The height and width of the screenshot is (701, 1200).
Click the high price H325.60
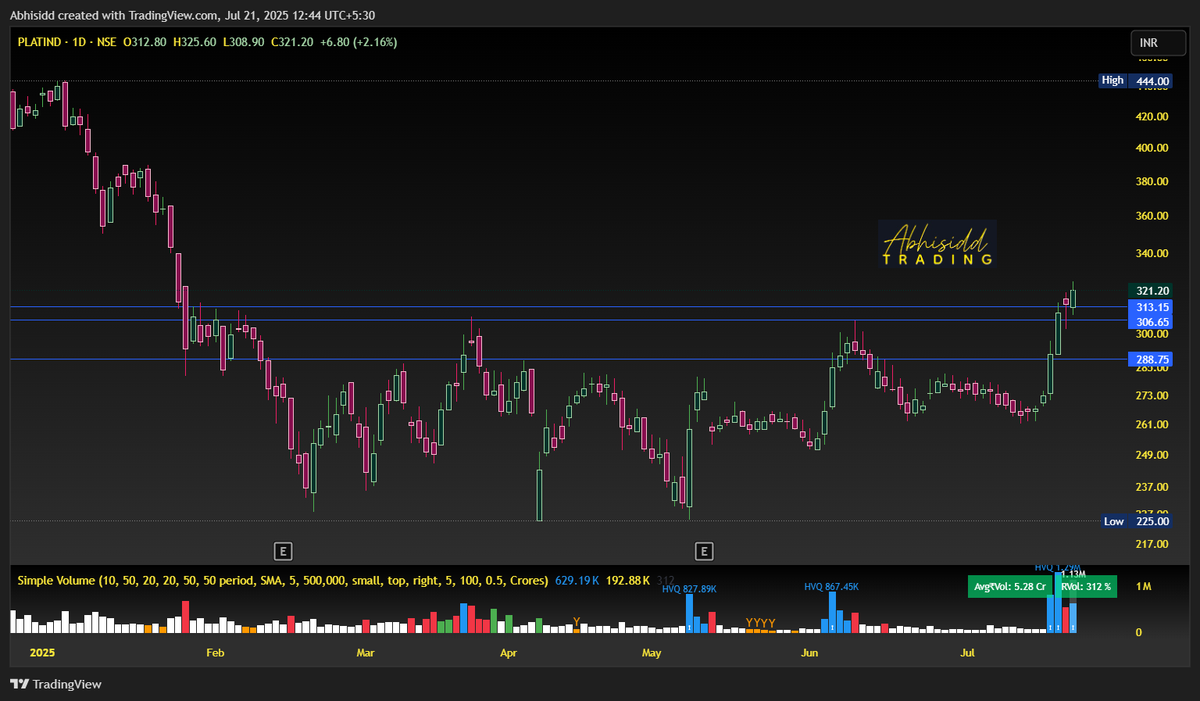pos(195,41)
